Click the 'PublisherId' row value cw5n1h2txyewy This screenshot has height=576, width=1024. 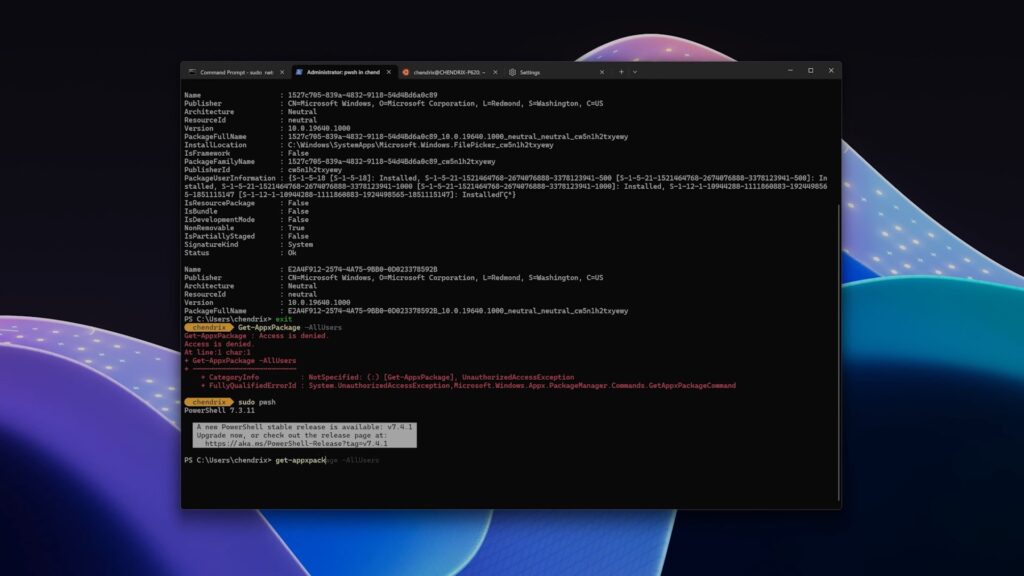(x=315, y=170)
